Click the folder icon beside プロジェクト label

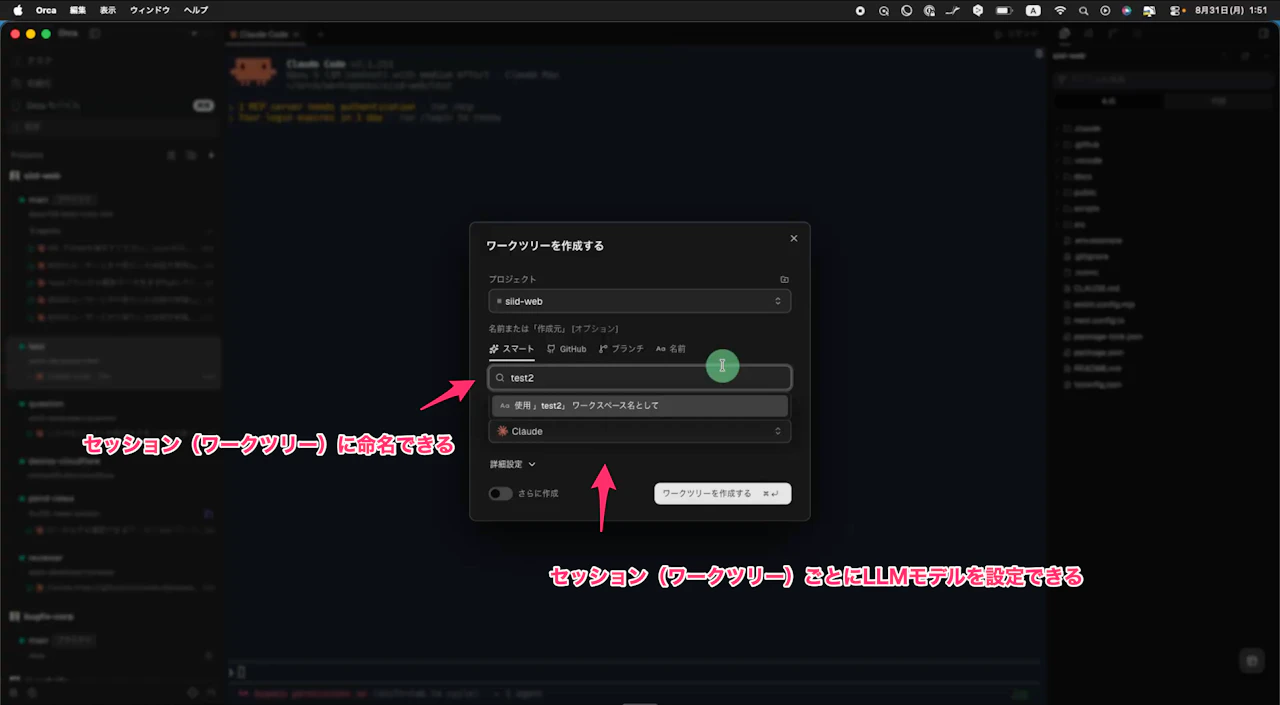[x=784, y=279]
